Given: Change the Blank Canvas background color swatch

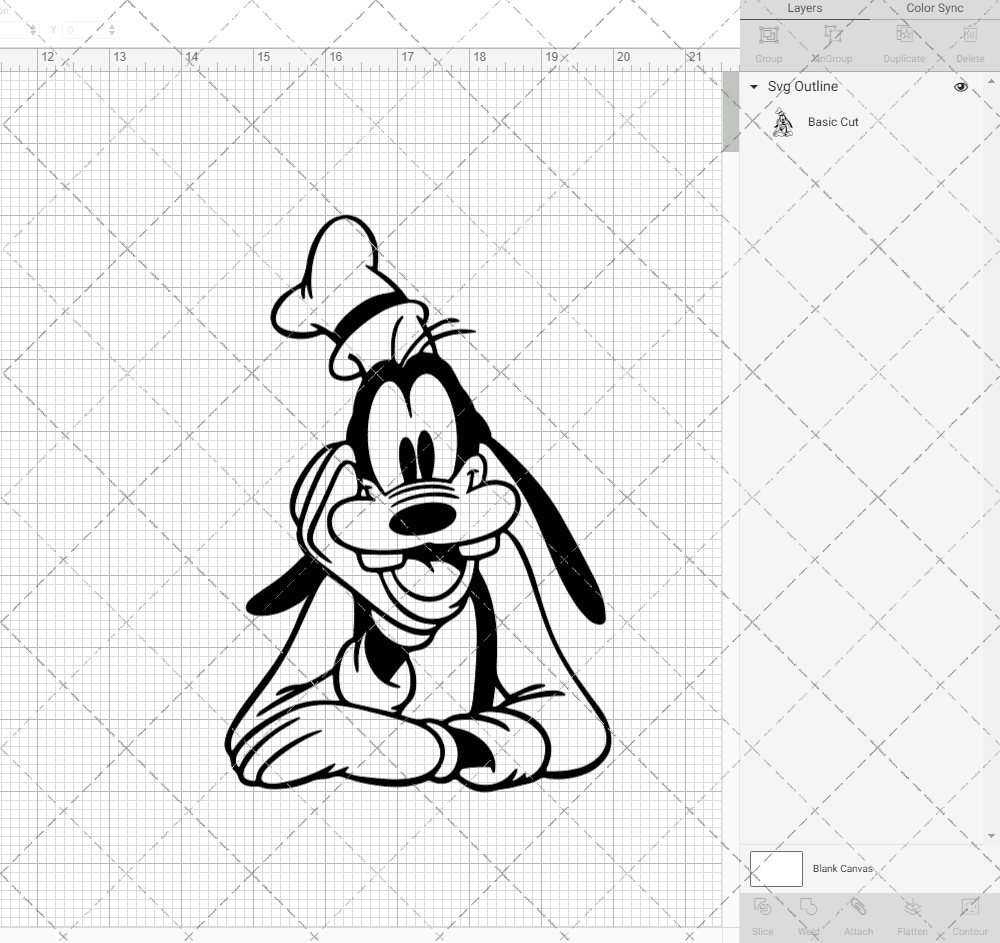Looking at the screenshot, I should pyautogui.click(x=777, y=868).
